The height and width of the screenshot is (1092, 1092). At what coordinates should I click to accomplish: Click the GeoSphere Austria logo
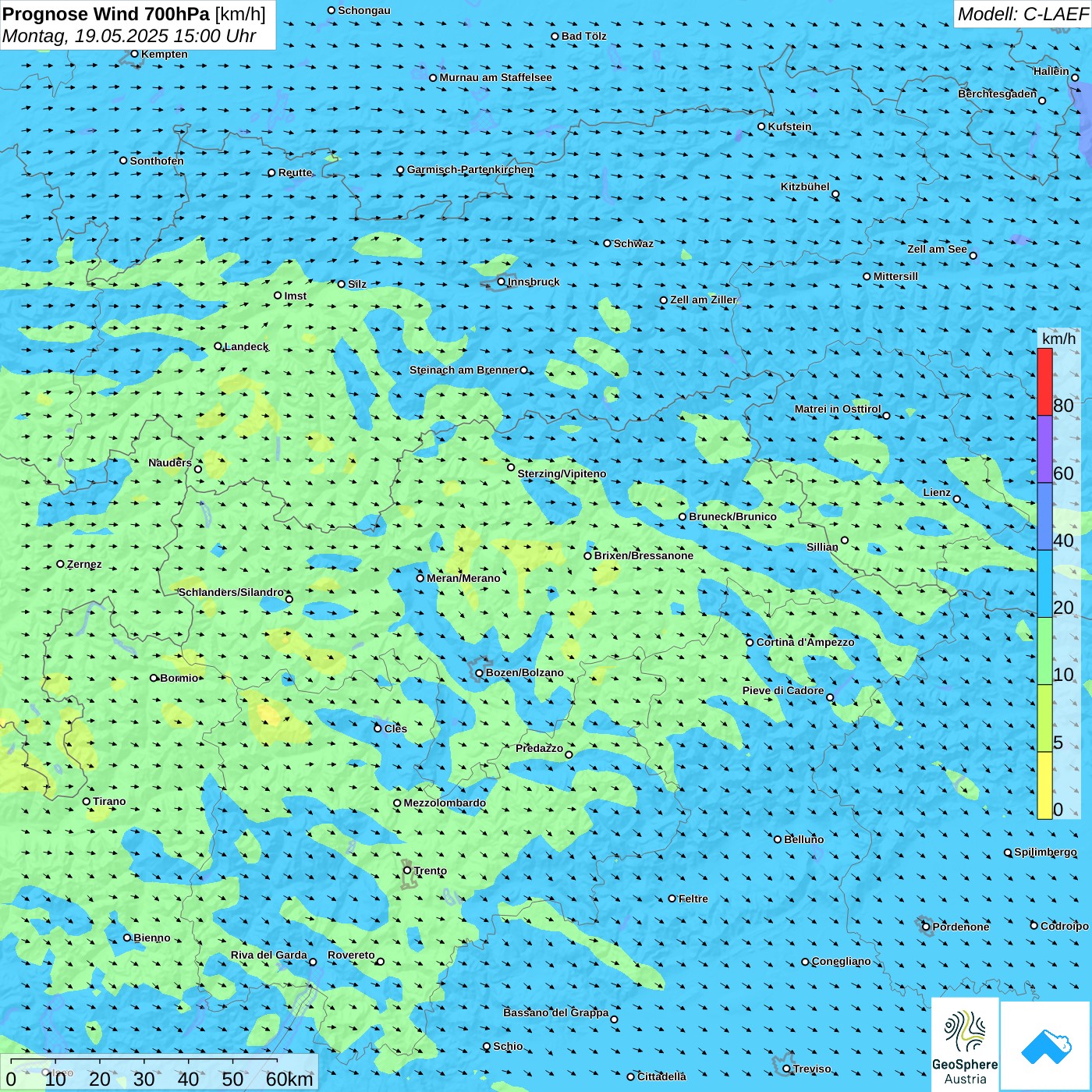pyautogui.click(x=965, y=1044)
